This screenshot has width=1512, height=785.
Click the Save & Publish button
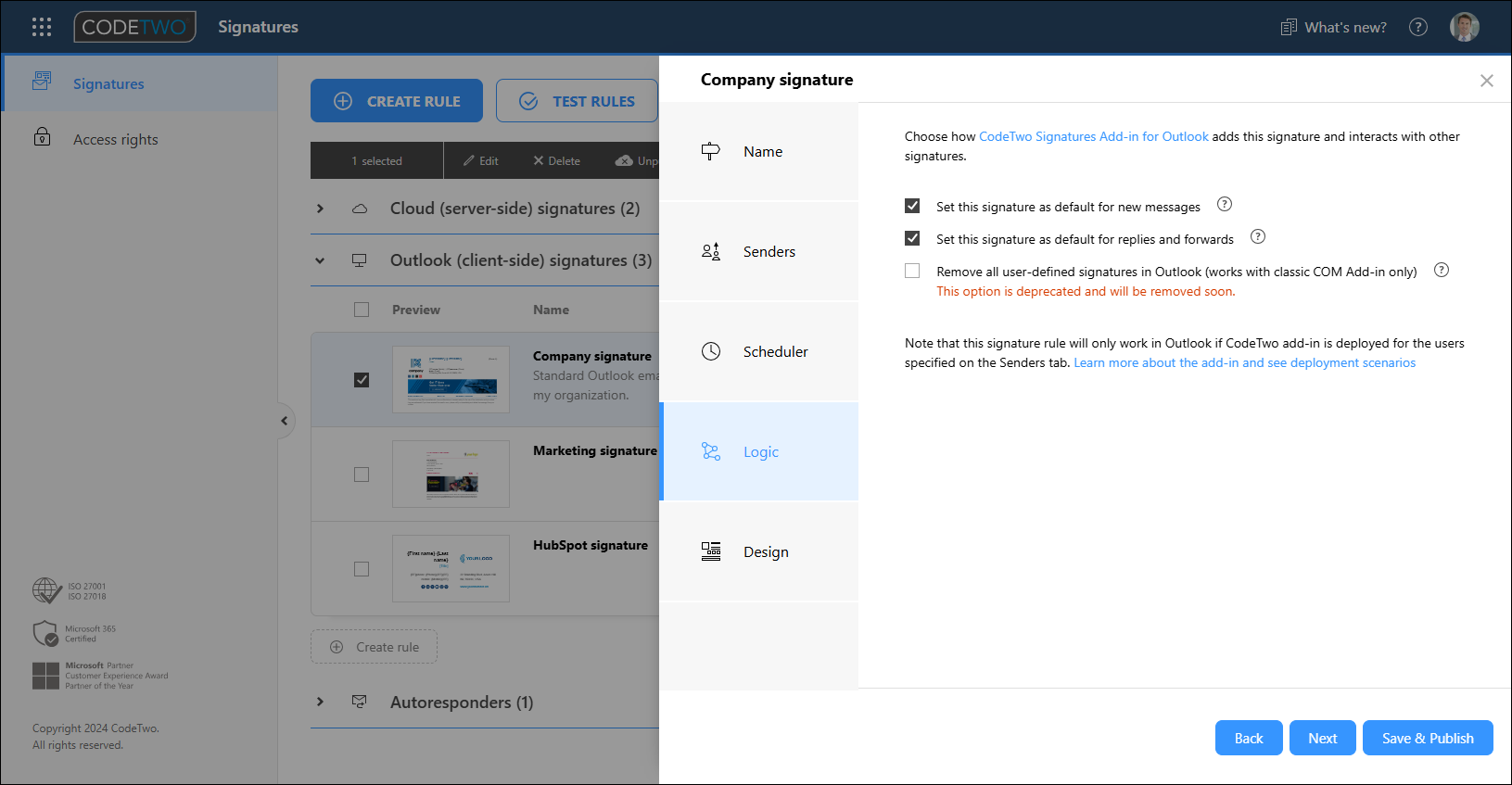(x=1428, y=738)
